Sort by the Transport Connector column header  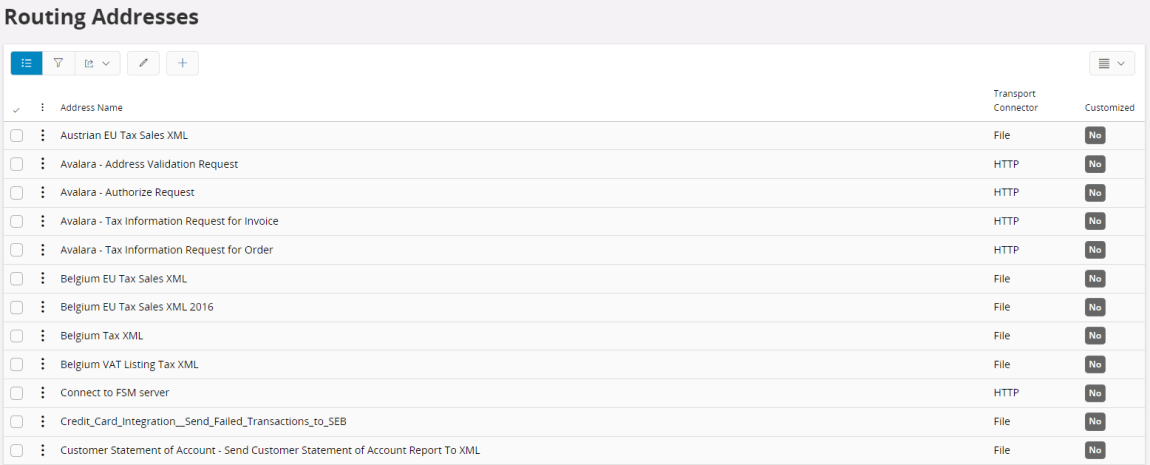click(x=1015, y=100)
